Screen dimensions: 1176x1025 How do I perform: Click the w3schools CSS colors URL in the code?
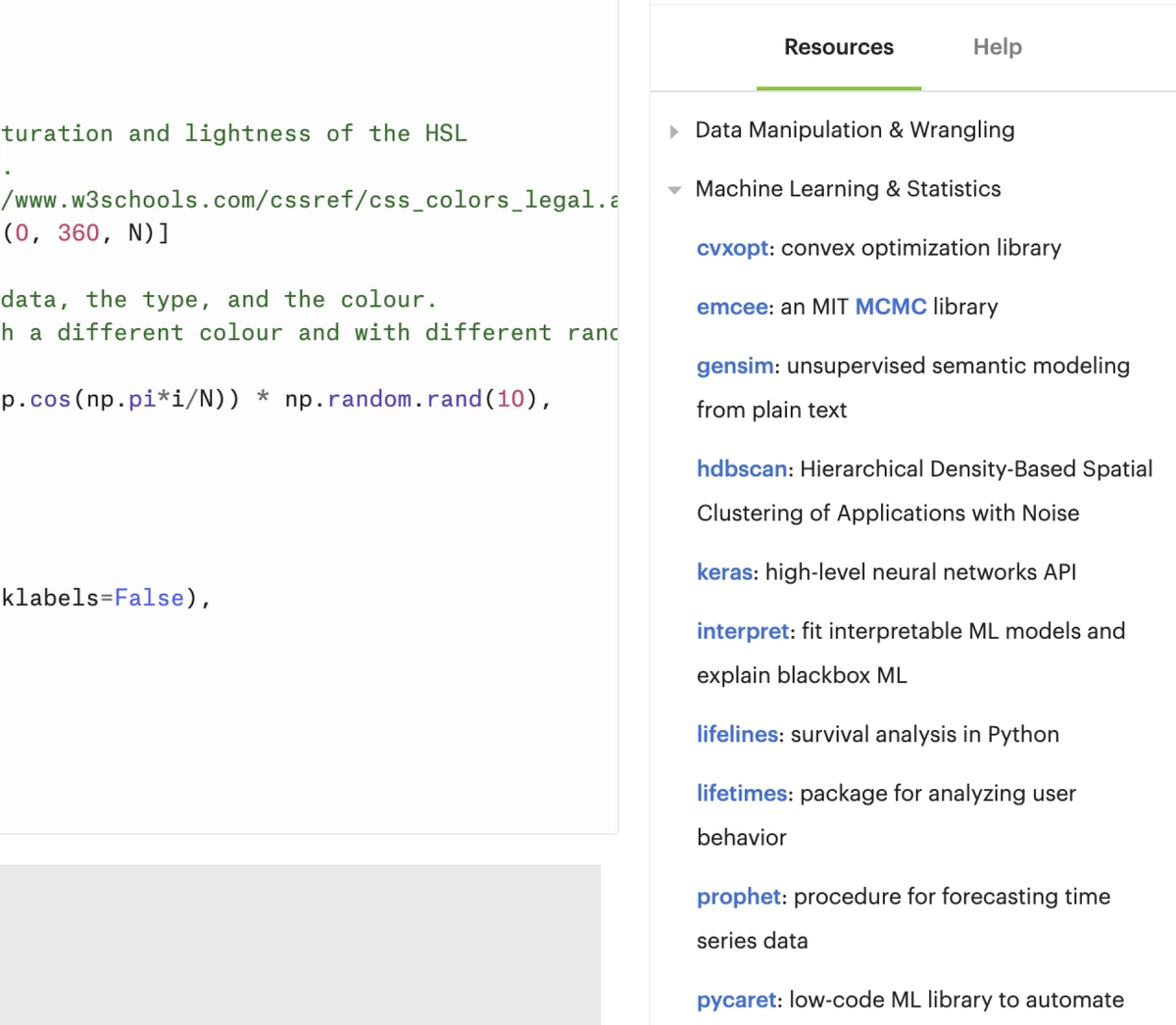pos(294,199)
